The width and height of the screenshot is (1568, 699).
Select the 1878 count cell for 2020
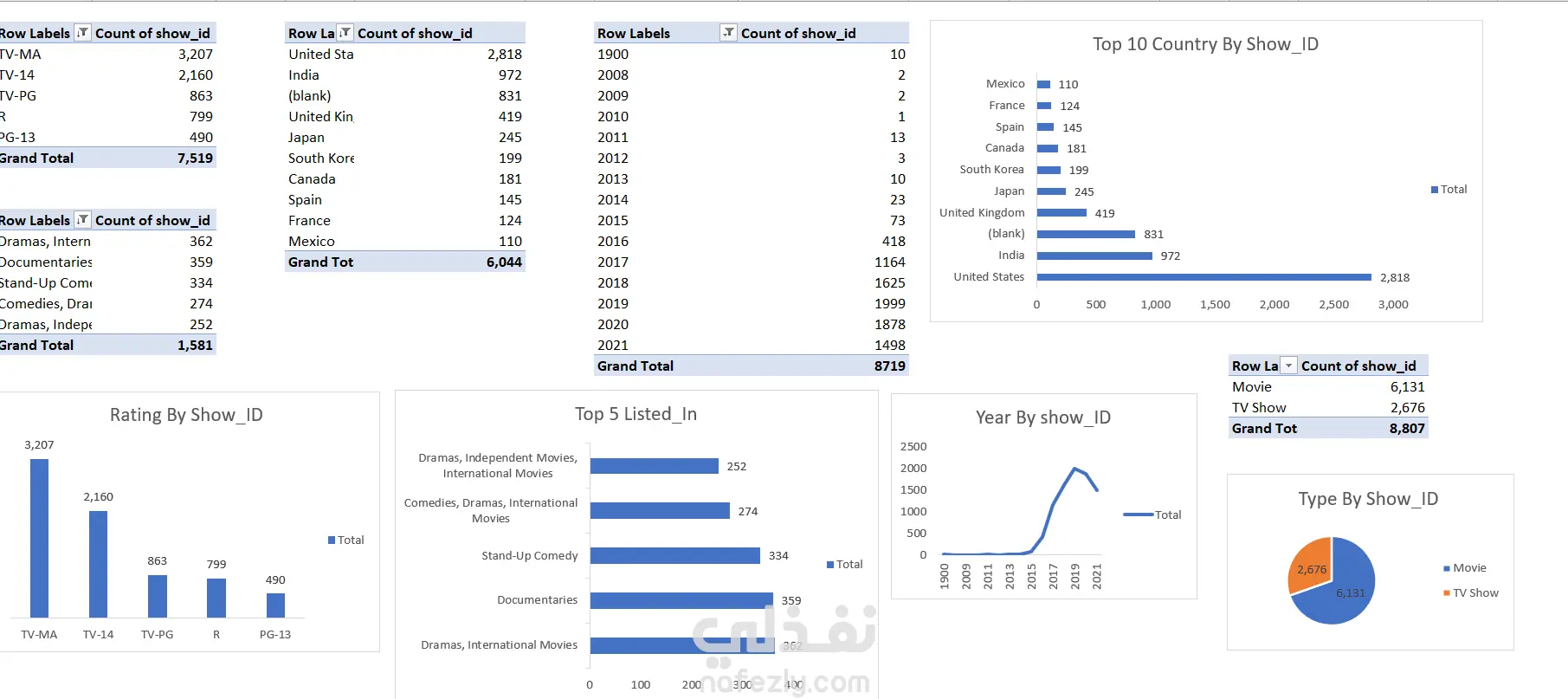pyautogui.click(x=823, y=324)
